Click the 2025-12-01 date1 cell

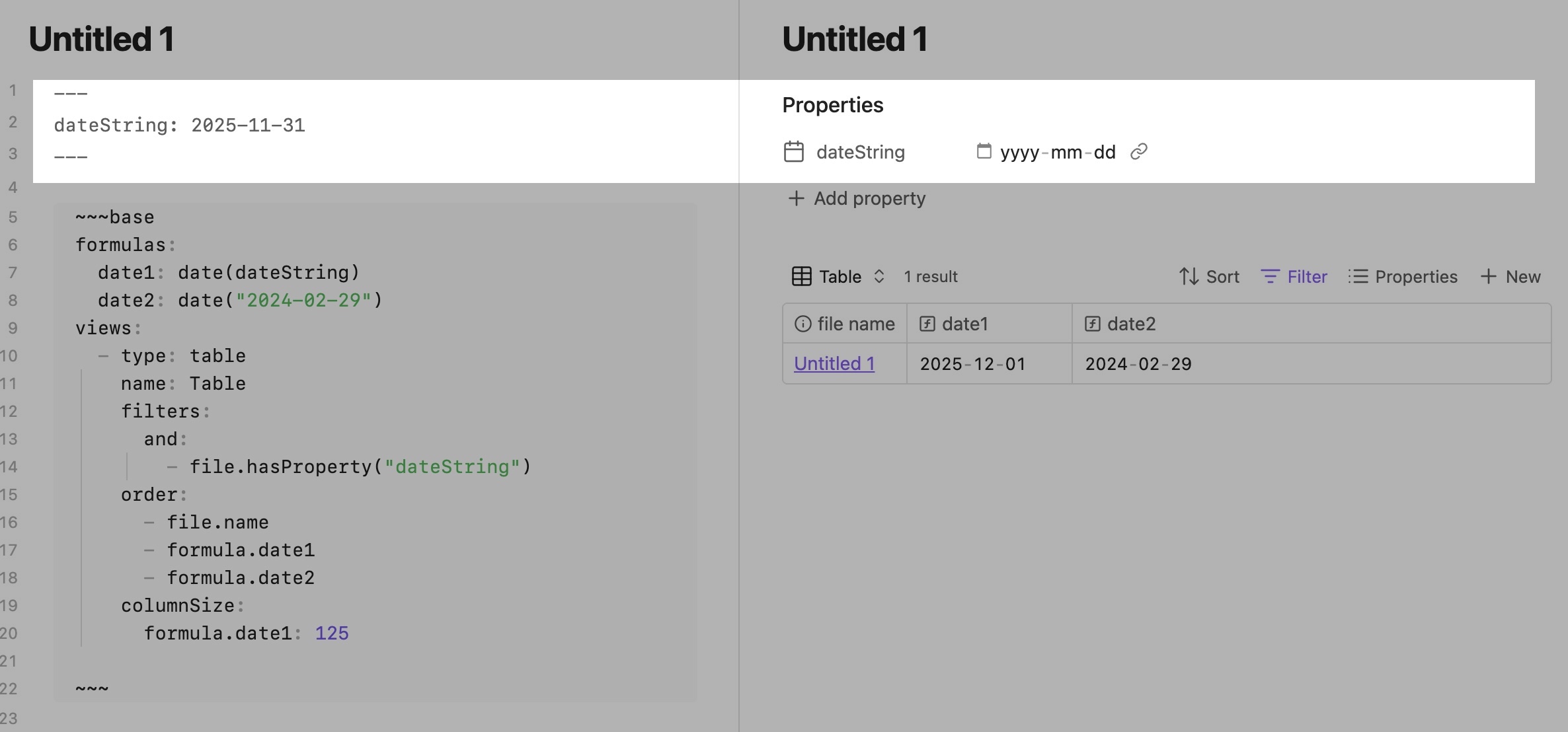coord(972,363)
